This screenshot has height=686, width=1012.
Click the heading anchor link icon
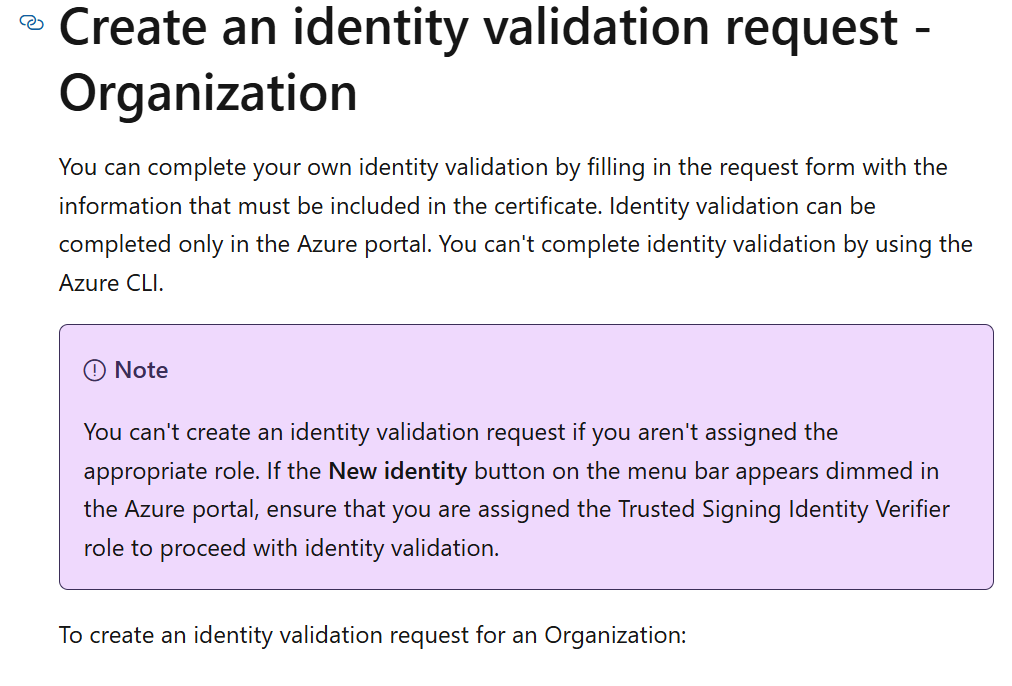tap(32, 23)
